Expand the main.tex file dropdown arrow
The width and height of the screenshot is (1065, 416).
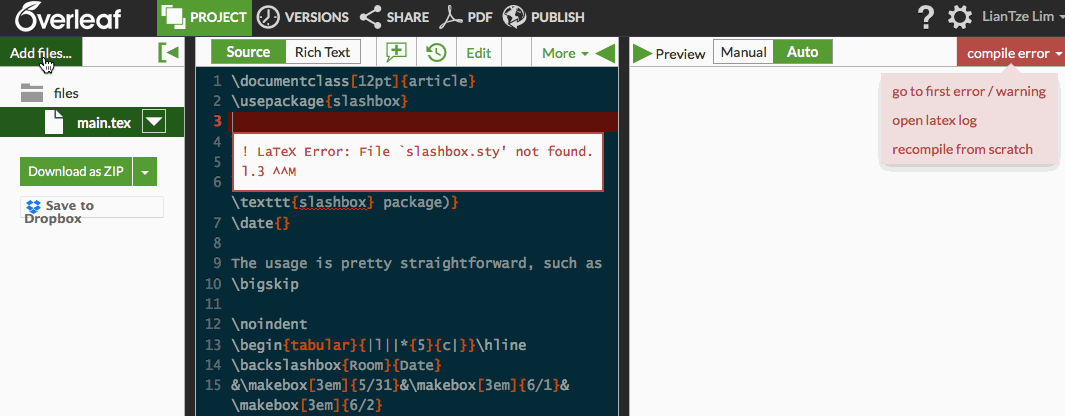pyautogui.click(x=153, y=123)
